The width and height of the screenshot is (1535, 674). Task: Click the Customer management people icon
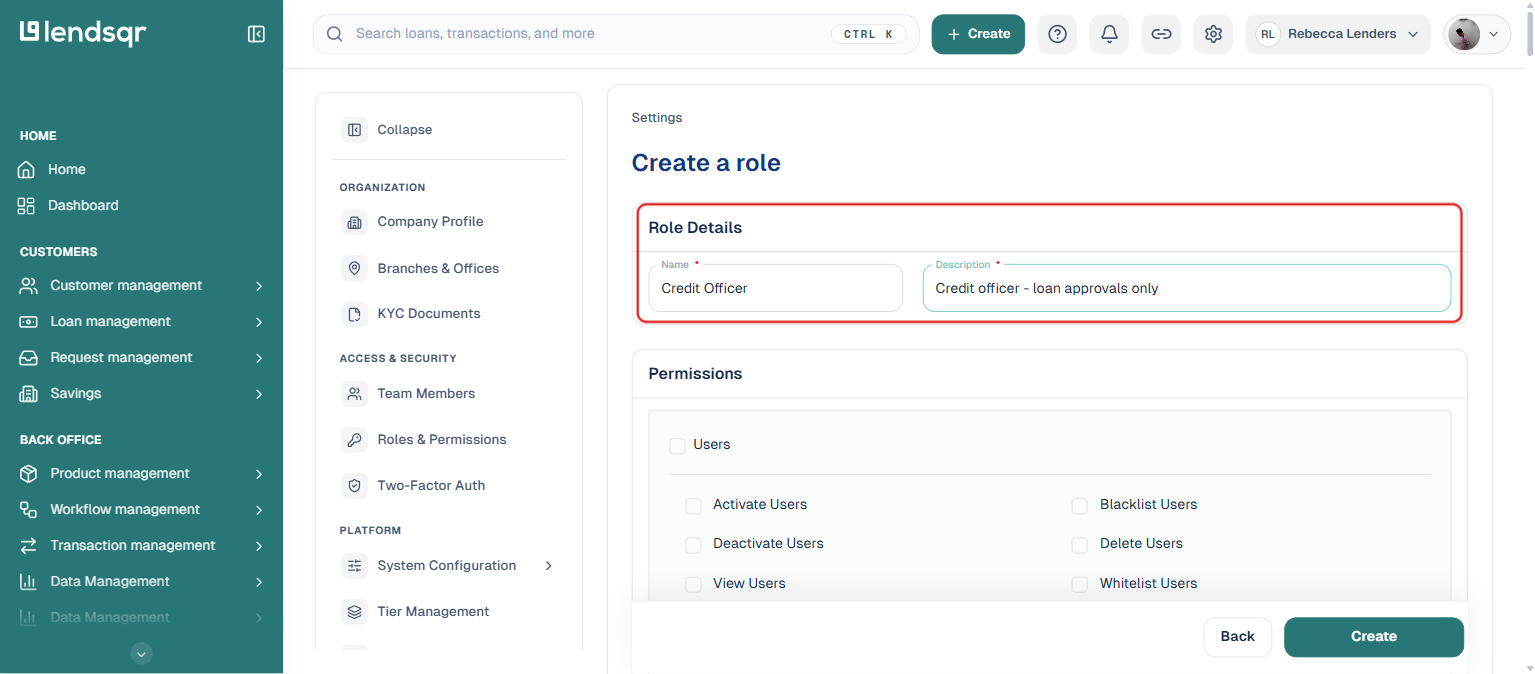pos(29,285)
